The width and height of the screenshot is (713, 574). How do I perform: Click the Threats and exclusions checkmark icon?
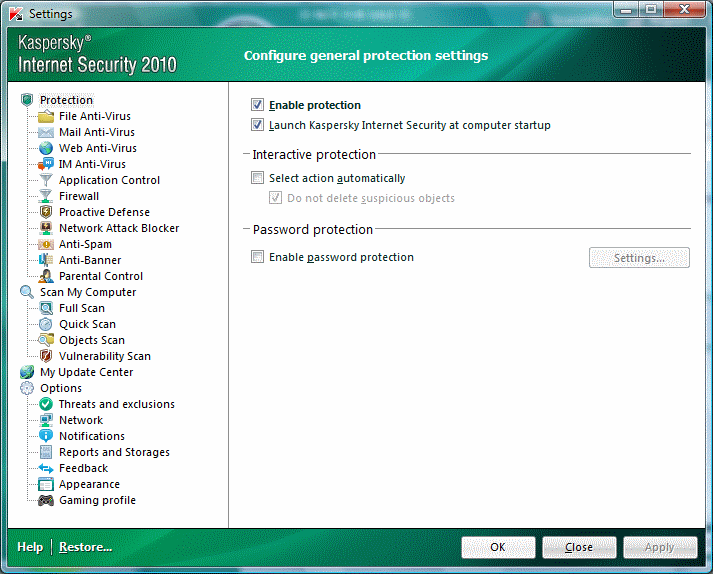click(x=45, y=404)
